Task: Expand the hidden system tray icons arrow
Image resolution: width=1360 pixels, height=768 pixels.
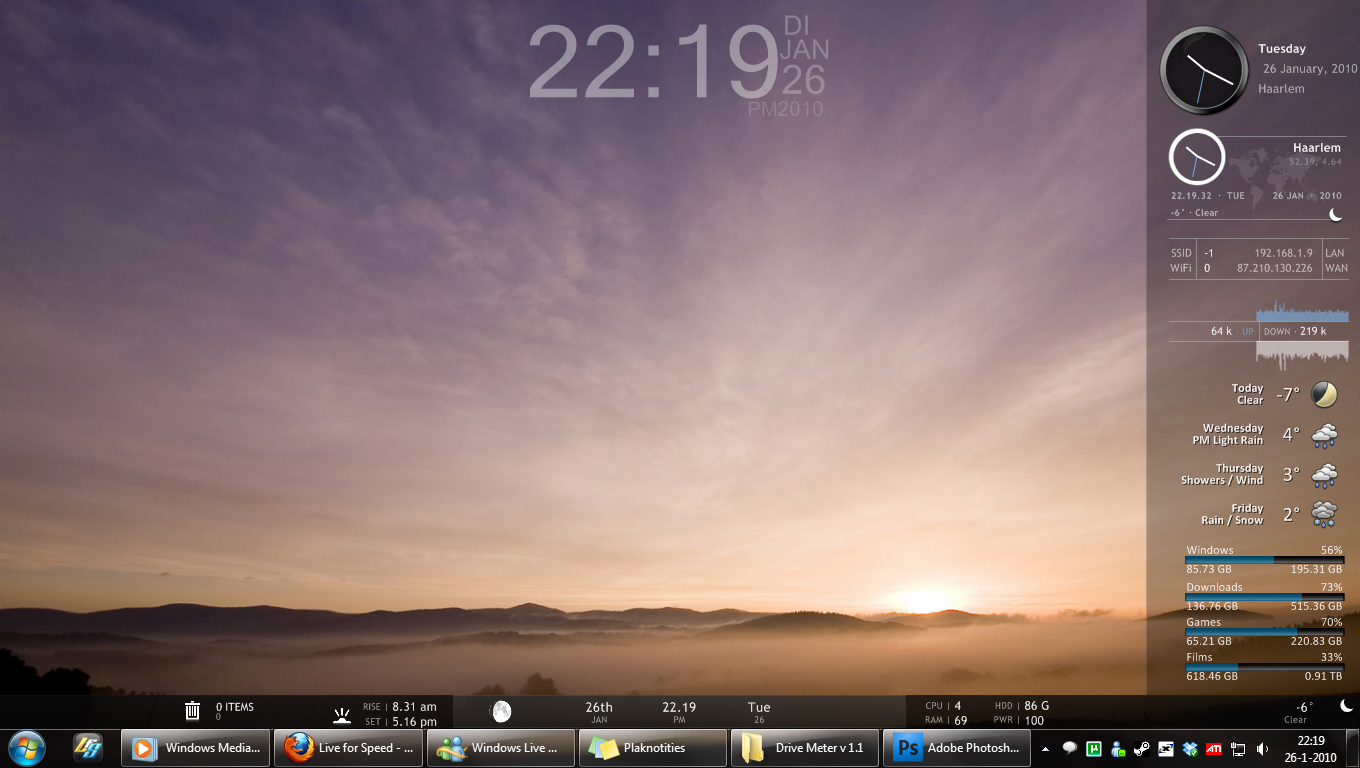Action: click(x=1045, y=748)
